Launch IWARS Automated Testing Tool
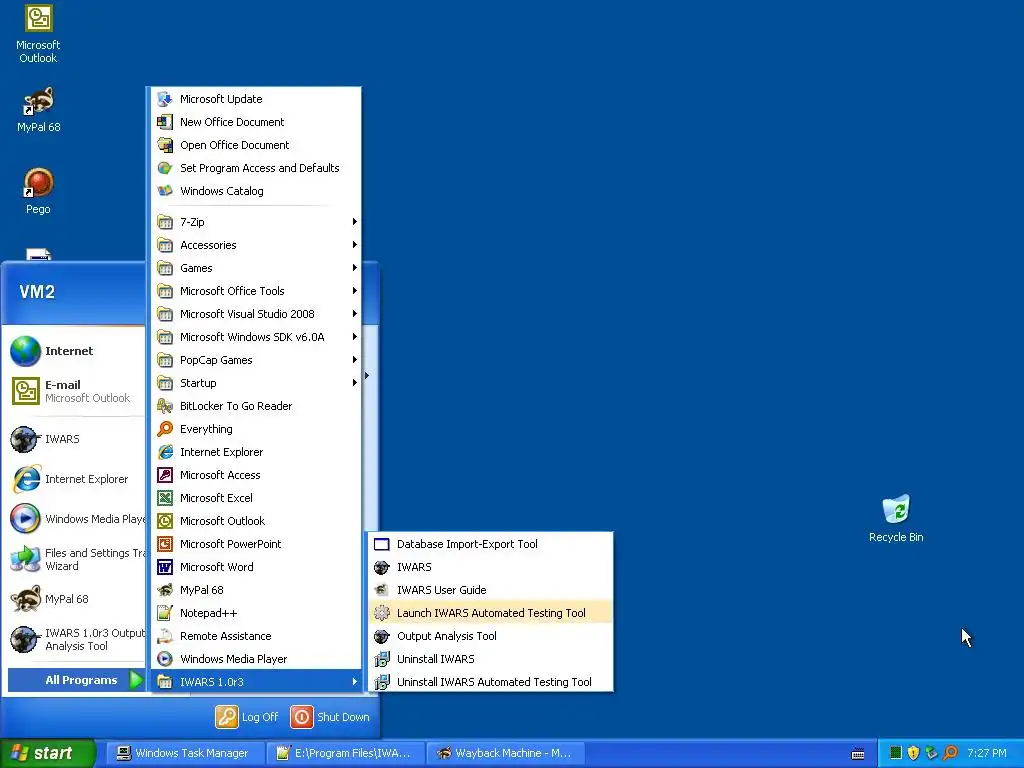This screenshot has height=768, width=1024. tap(490, 613)
